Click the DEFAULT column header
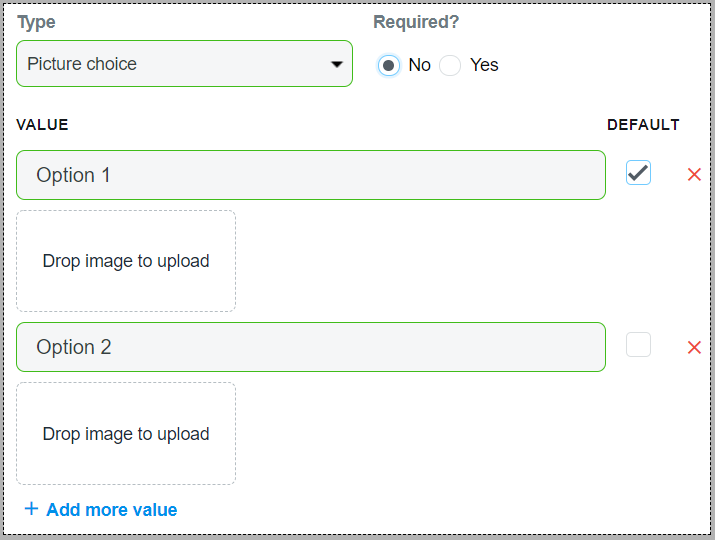 [x=643, y=125]
